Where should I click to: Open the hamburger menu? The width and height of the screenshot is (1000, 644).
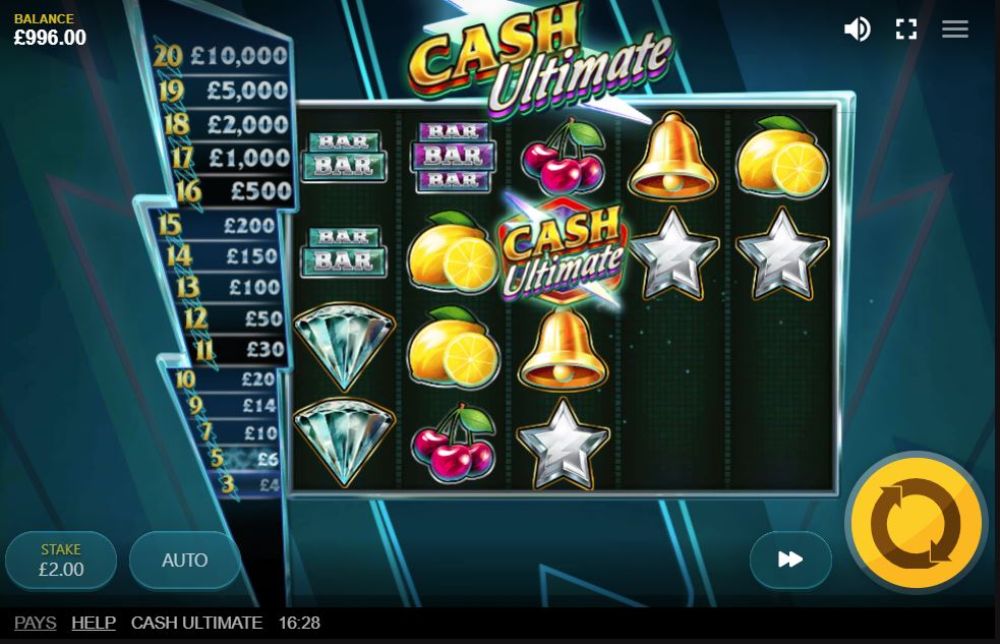955,29
